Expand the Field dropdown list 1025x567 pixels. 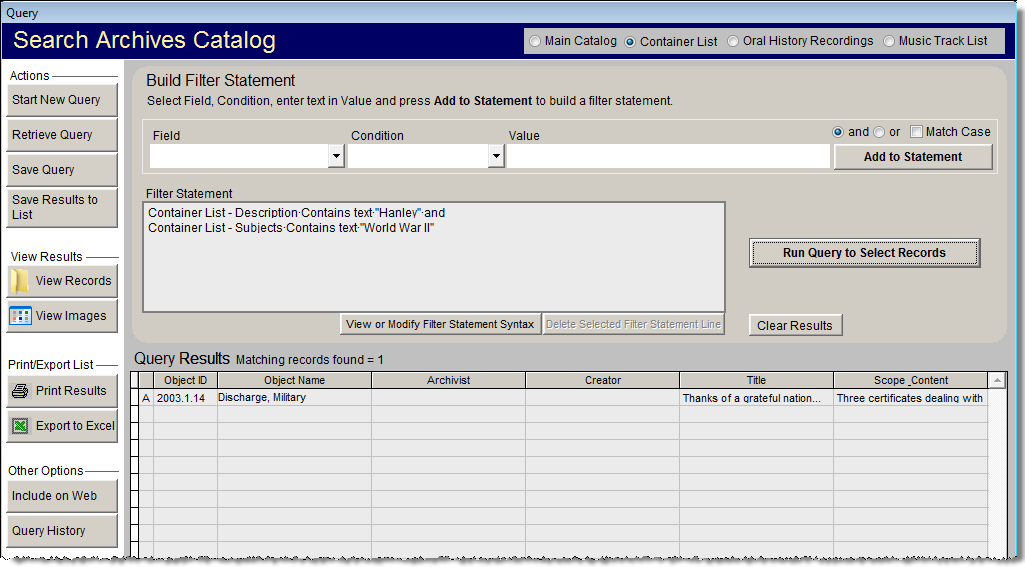[x=336, y=157]
